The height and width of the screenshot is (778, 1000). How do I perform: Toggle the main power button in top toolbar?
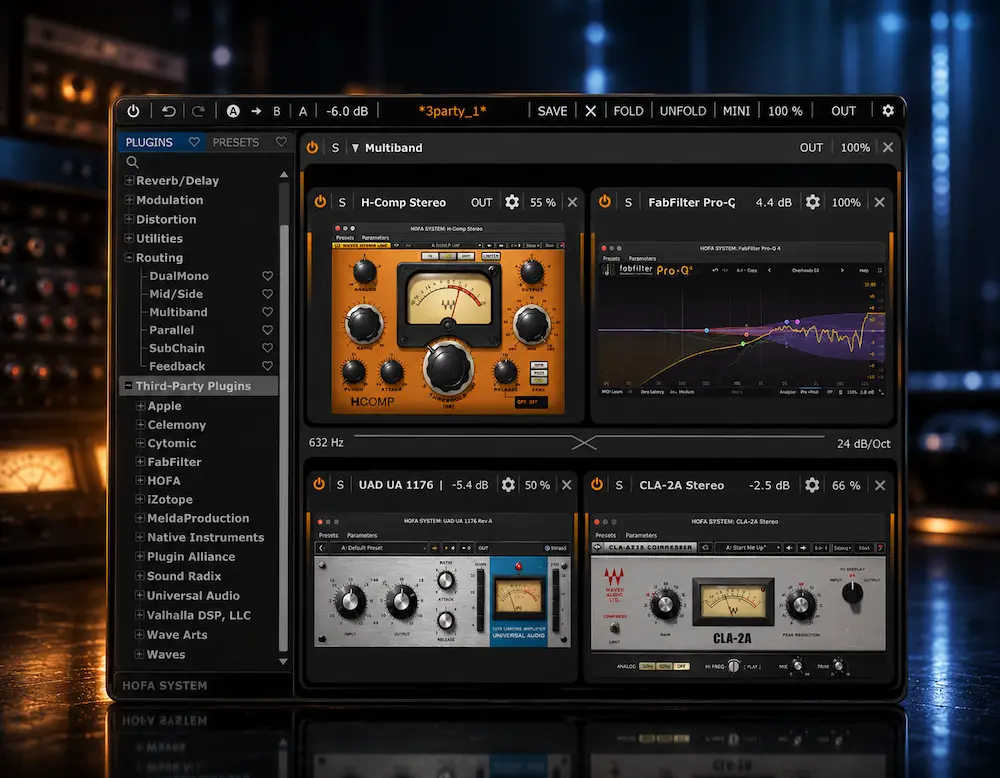click(133, 111)
